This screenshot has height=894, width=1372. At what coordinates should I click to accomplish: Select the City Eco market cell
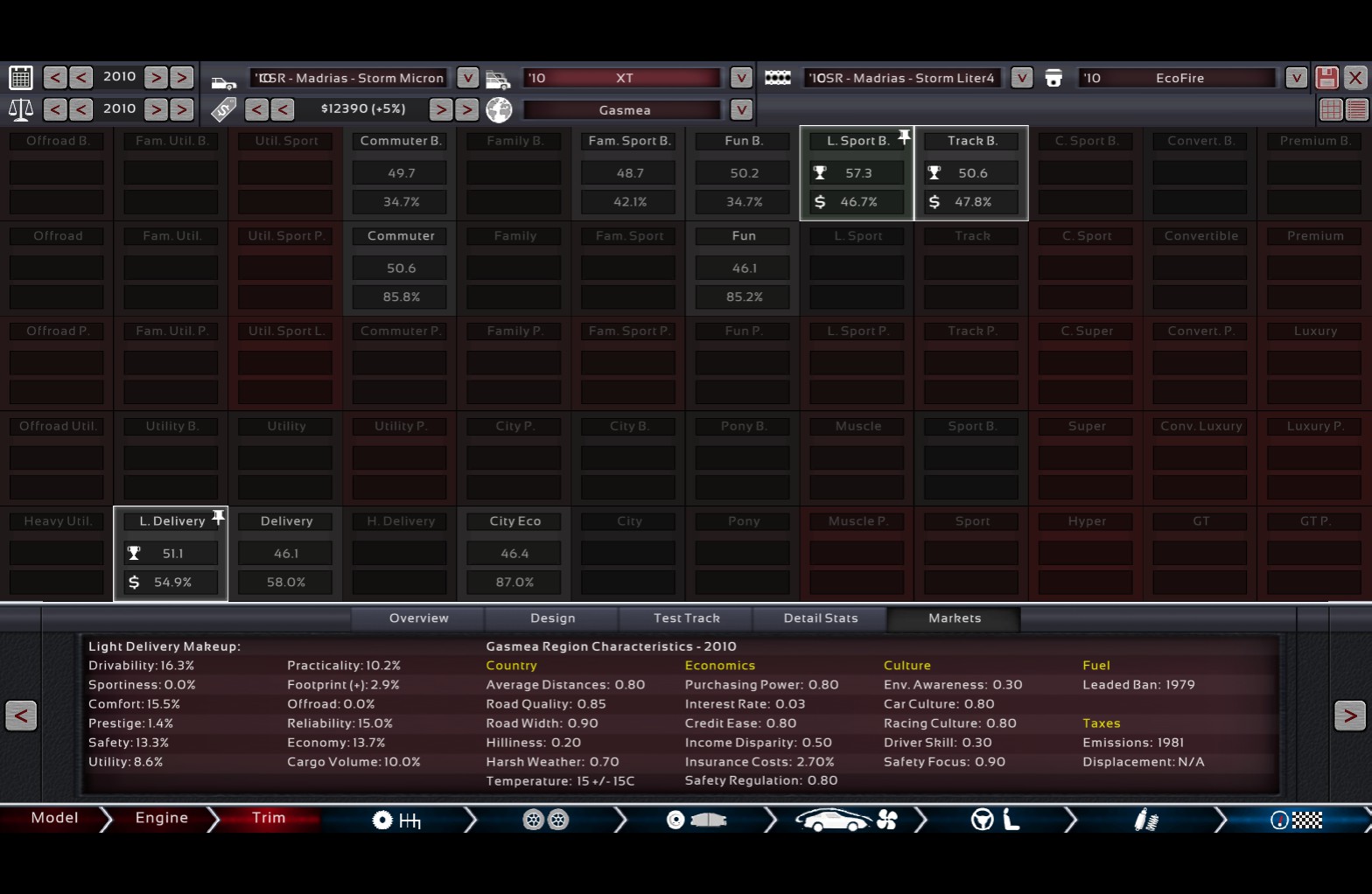coord(514,554)
